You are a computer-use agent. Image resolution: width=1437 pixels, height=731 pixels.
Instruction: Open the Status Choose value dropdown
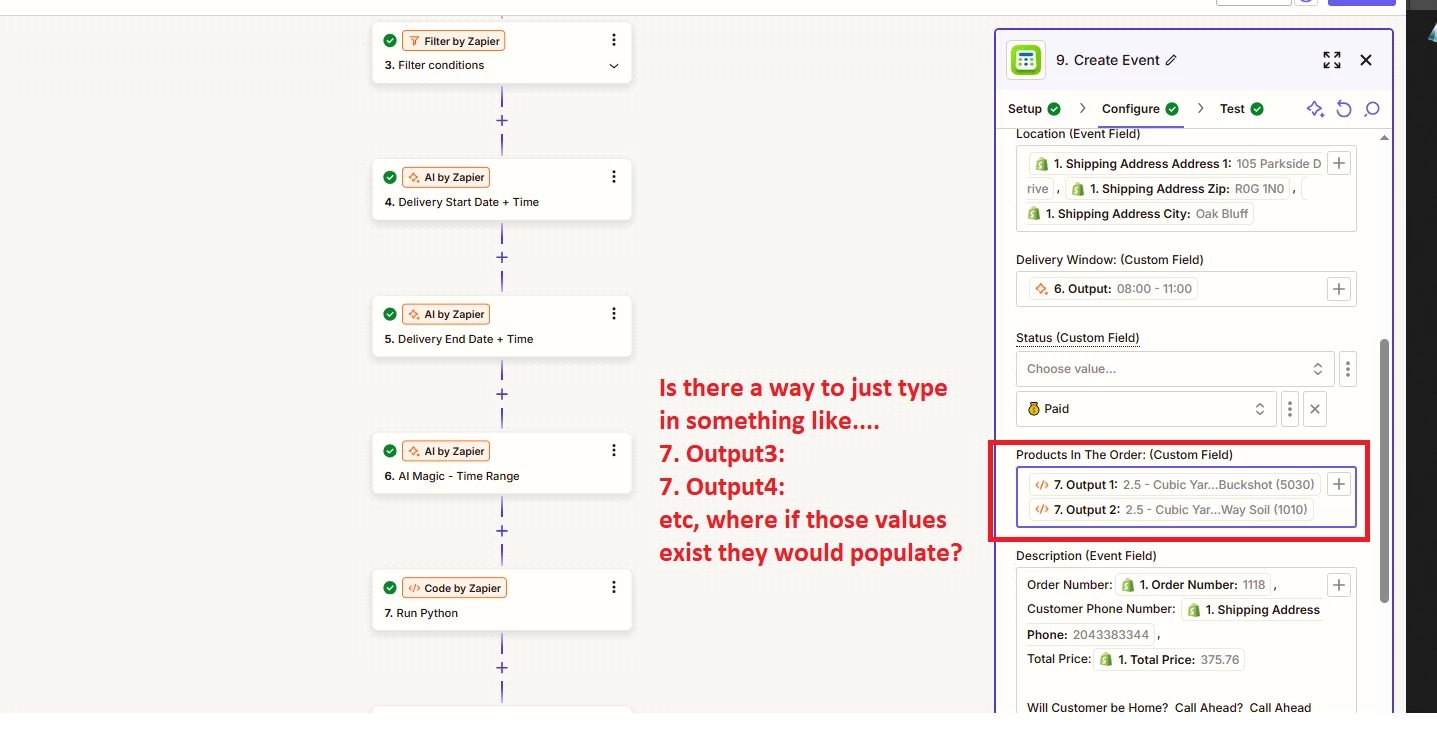click(x=1175, y=369)
